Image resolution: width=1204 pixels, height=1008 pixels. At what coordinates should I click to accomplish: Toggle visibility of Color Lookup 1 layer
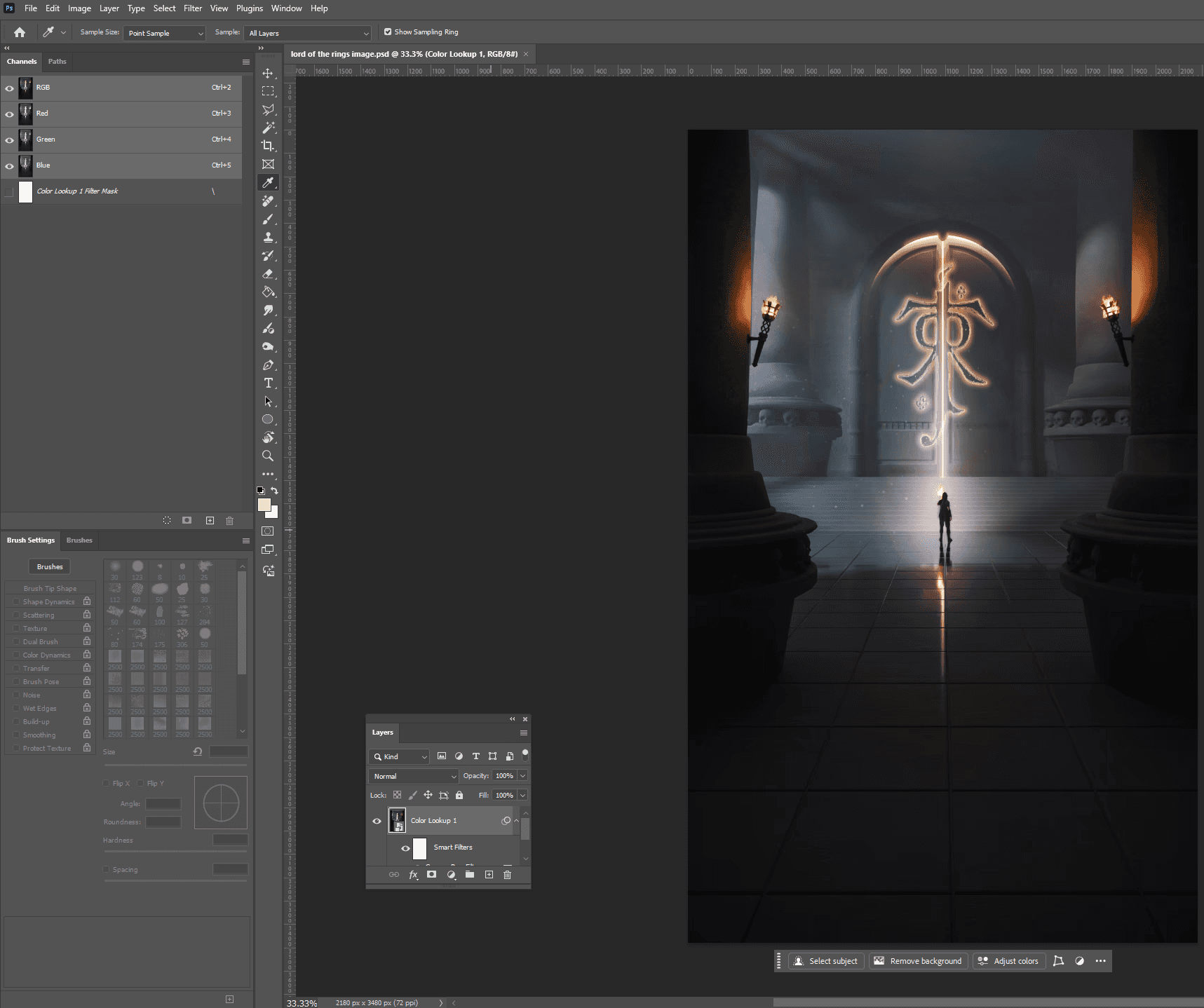pos(377,821)
